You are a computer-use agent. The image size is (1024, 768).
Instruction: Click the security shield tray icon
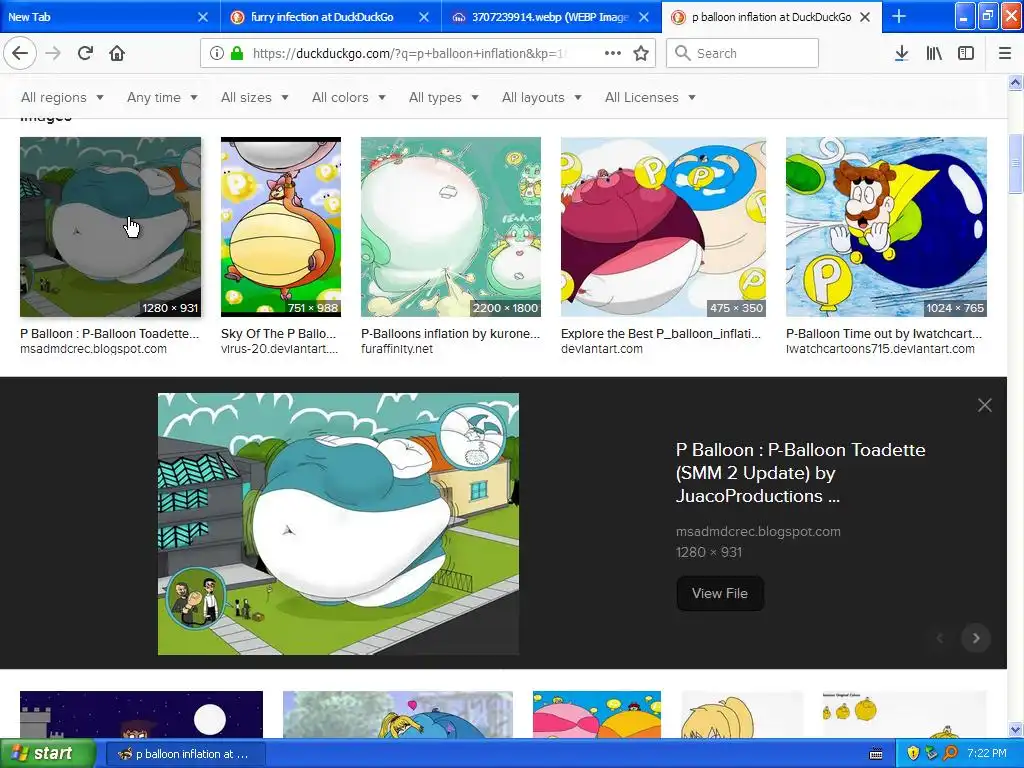click(x=913, y=753)
